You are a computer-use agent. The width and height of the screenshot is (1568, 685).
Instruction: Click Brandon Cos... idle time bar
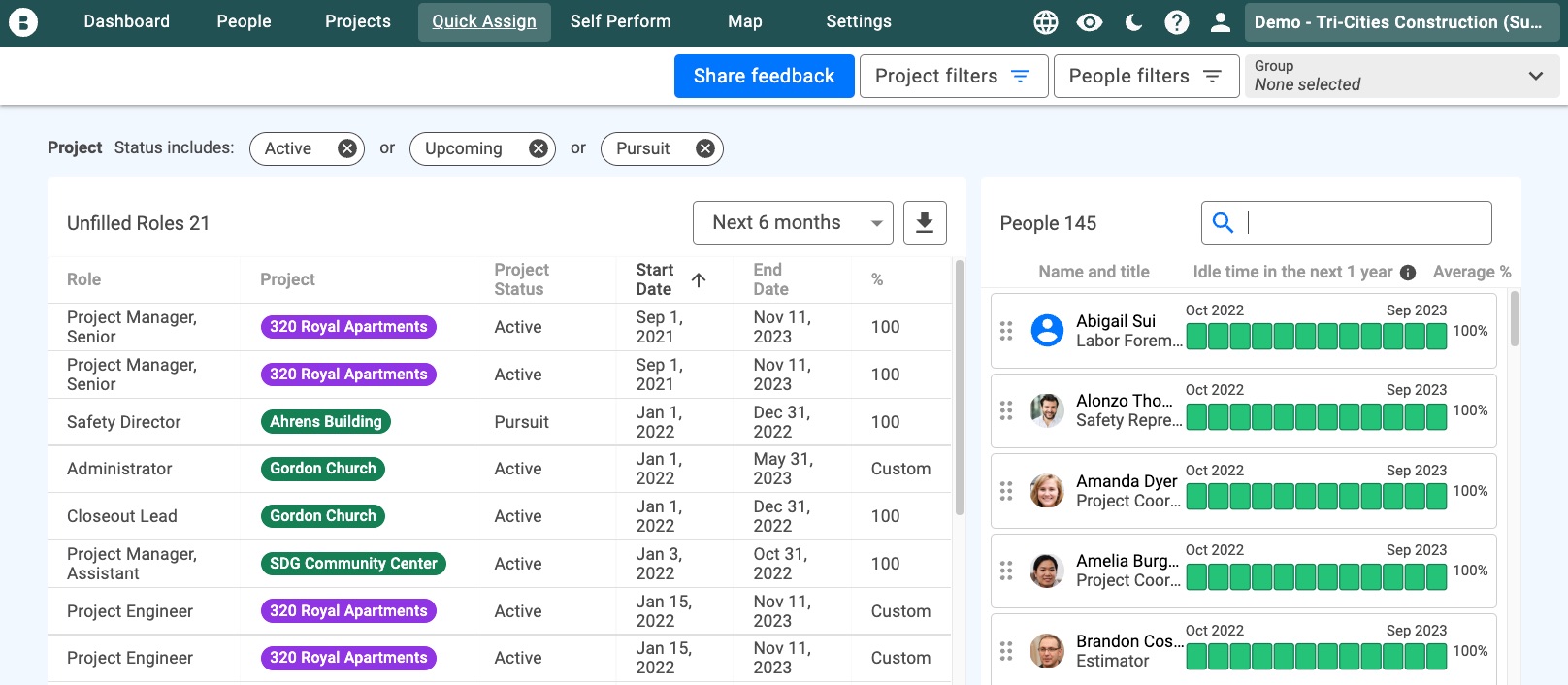pyautogui.click(x=1317, y=657)
